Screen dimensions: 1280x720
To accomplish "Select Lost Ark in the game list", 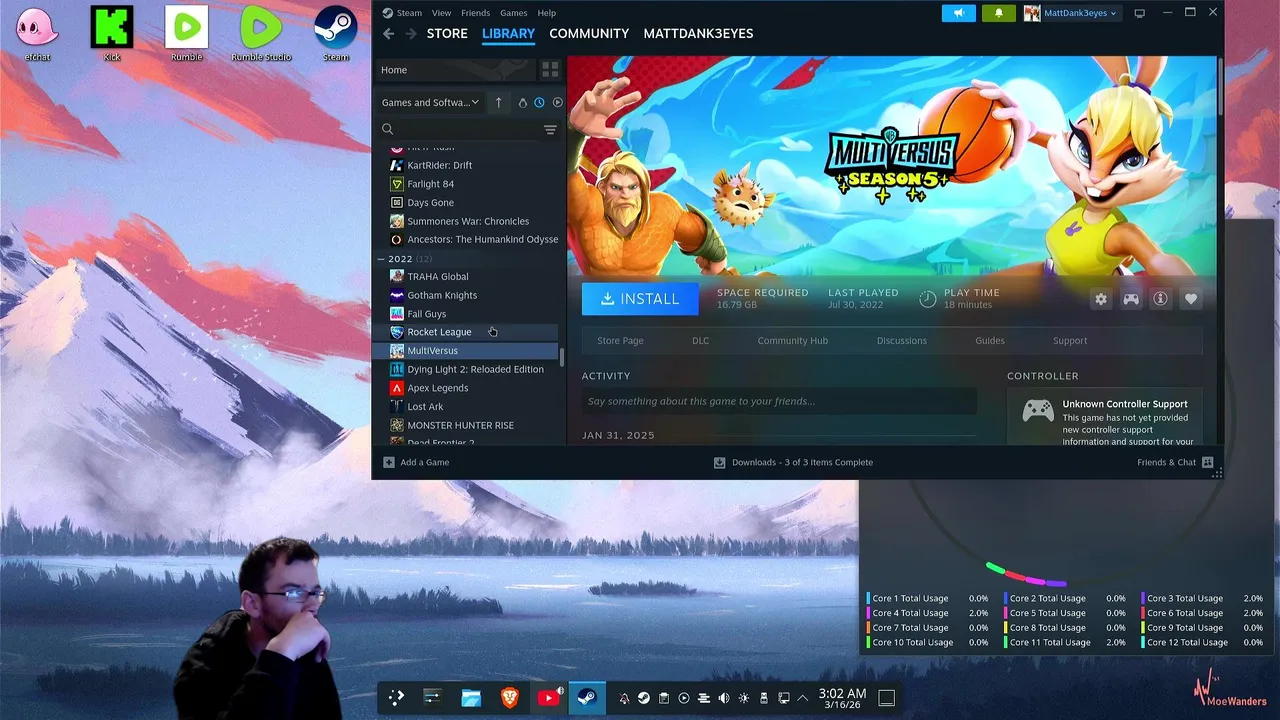I will 466,407.
